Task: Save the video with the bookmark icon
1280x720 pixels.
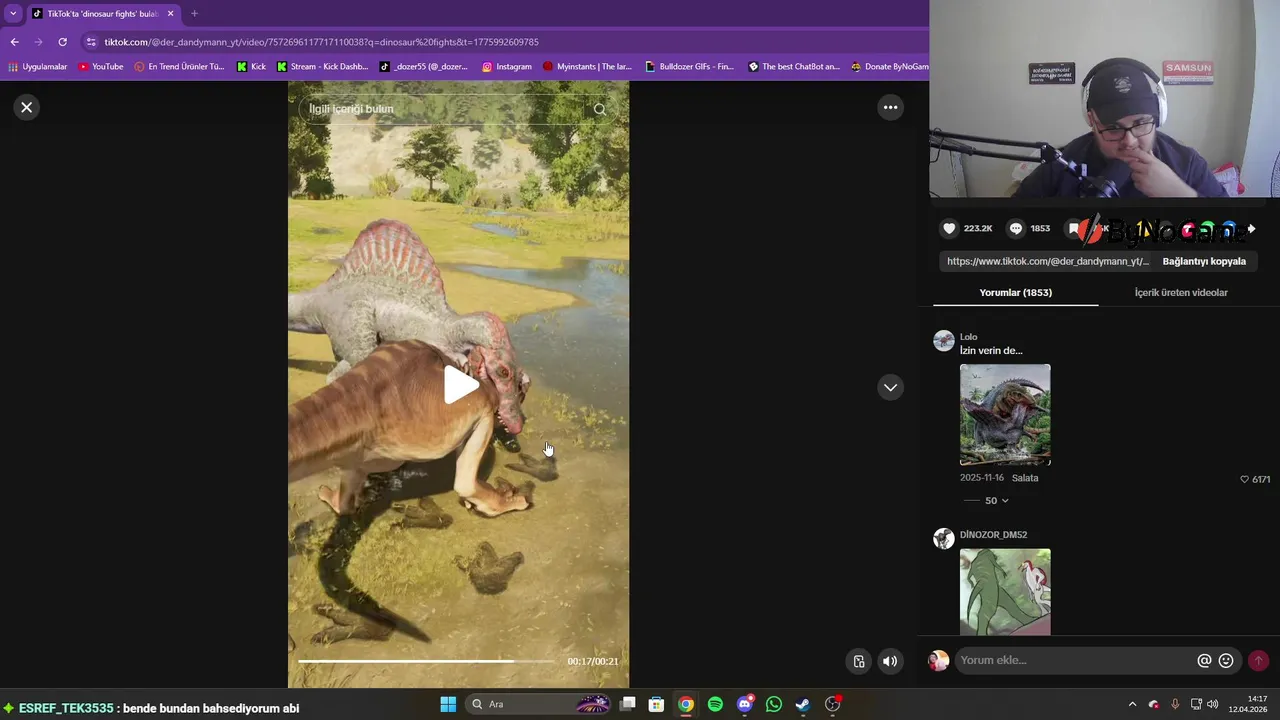Action: point(1074,229)
